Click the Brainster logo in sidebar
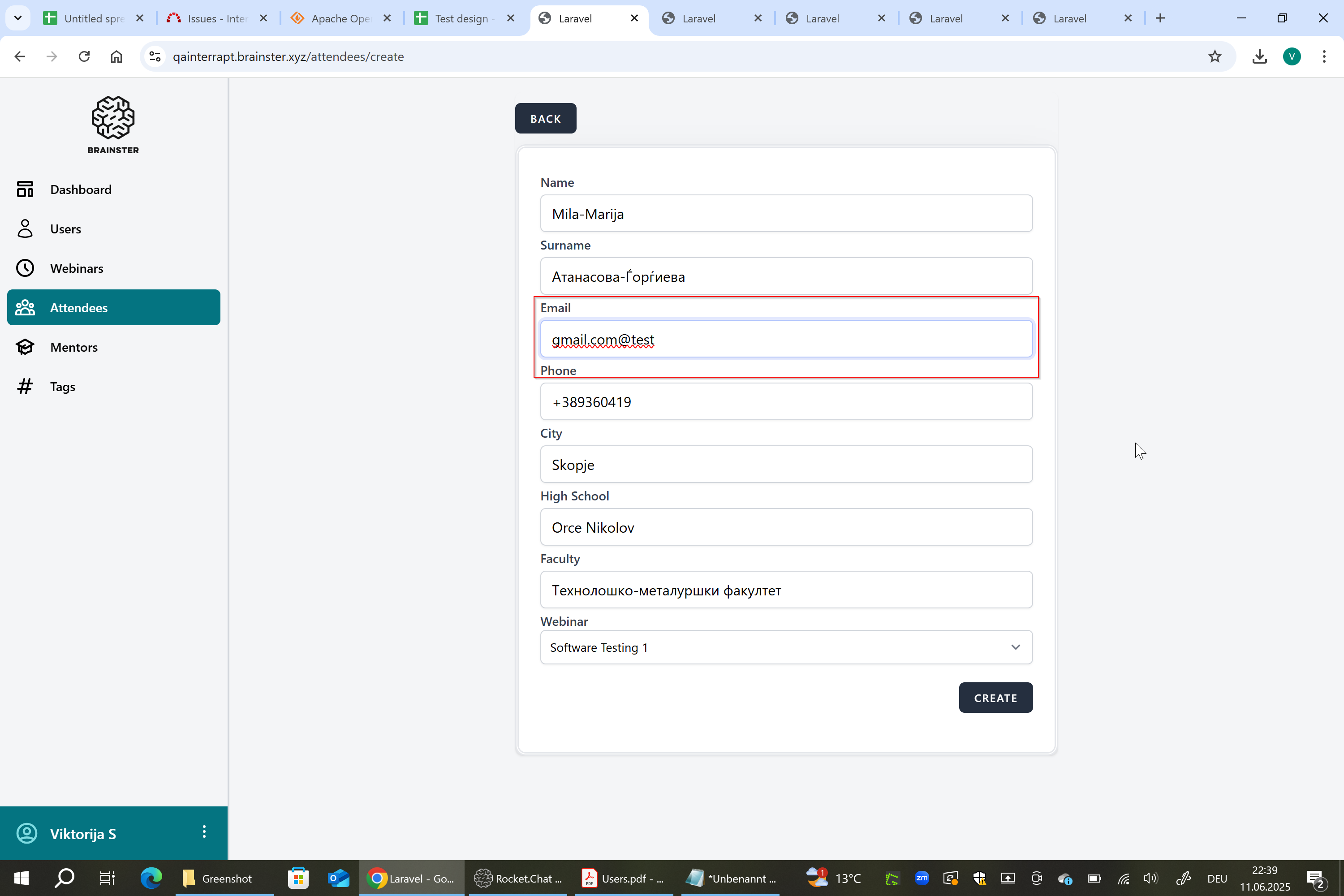 coord(113,124)
